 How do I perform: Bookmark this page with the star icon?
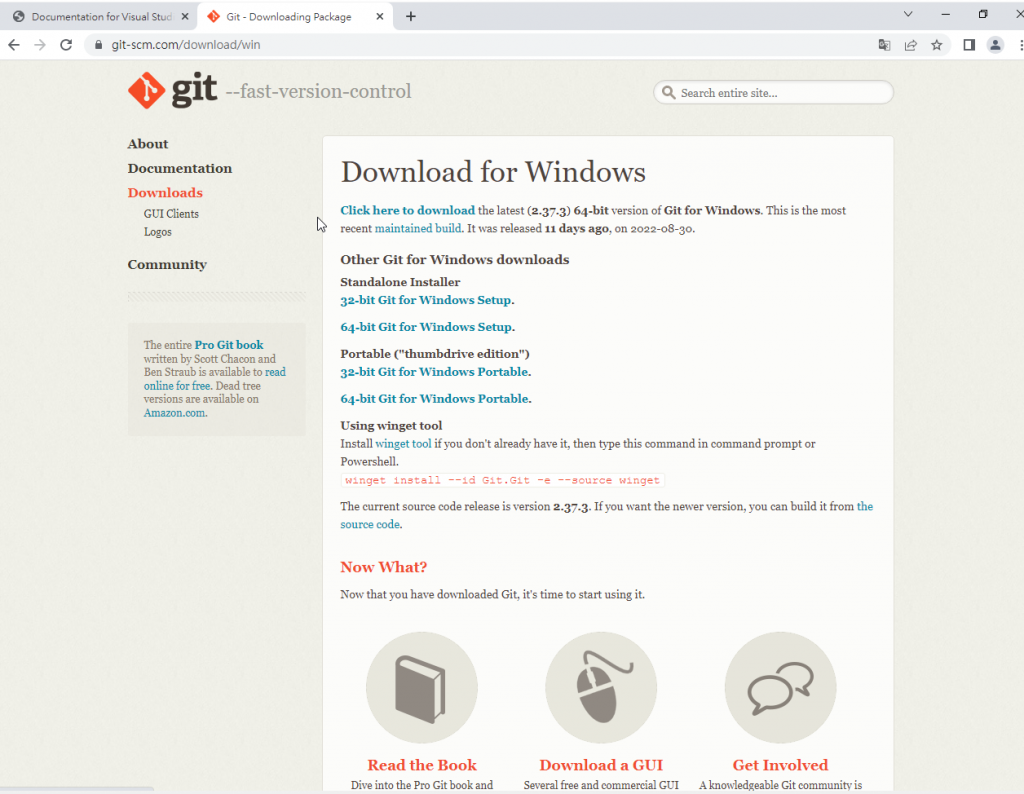(x=936, y=44)
